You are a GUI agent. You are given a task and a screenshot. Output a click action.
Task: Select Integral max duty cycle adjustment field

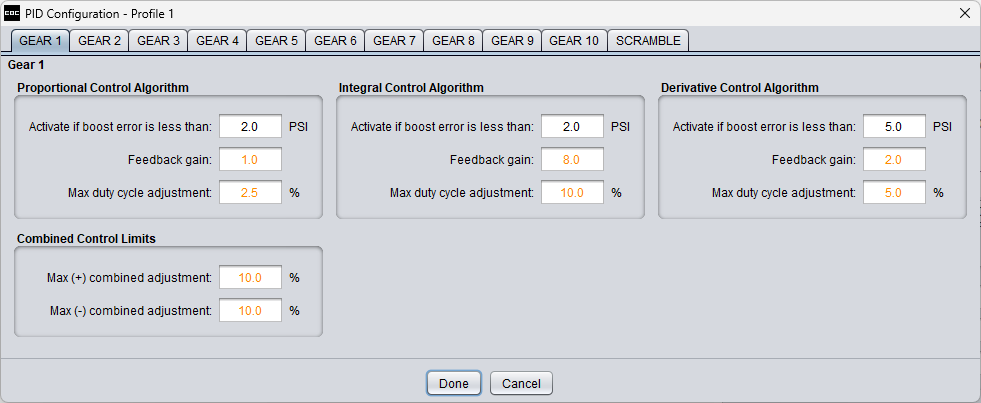tap(572, 191)
